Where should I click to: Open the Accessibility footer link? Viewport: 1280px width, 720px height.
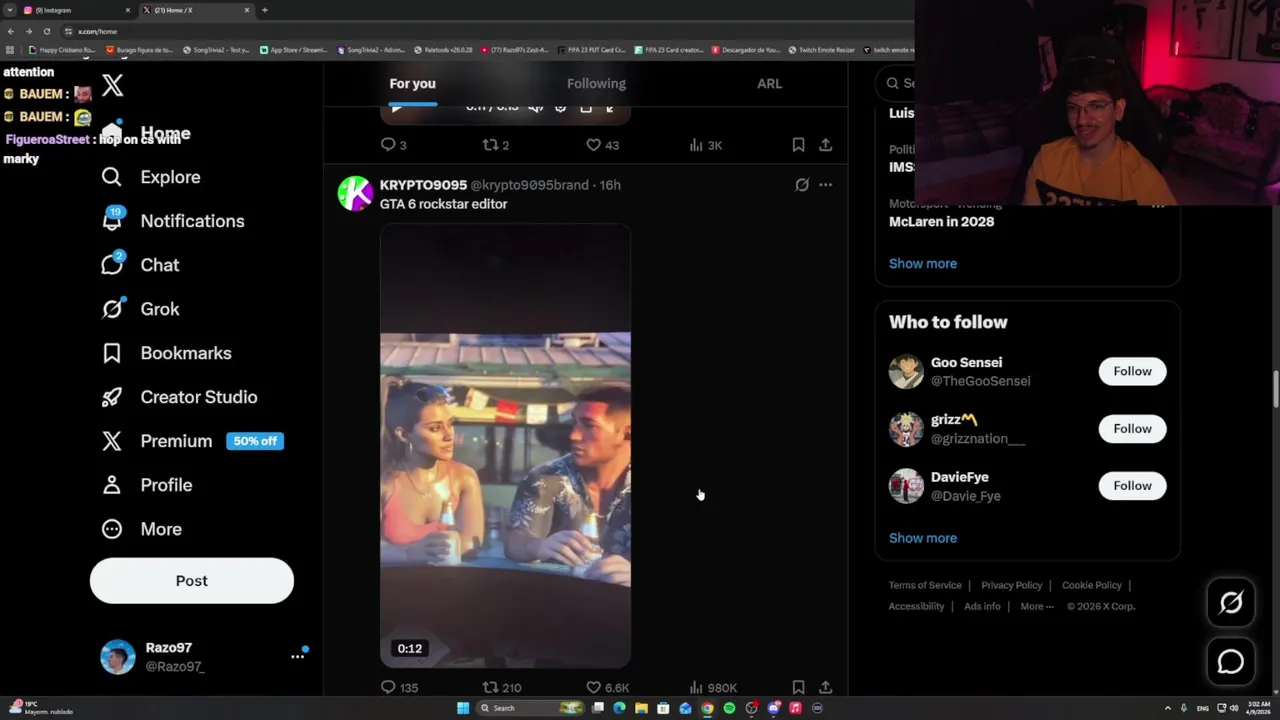[x=916, y=606]
